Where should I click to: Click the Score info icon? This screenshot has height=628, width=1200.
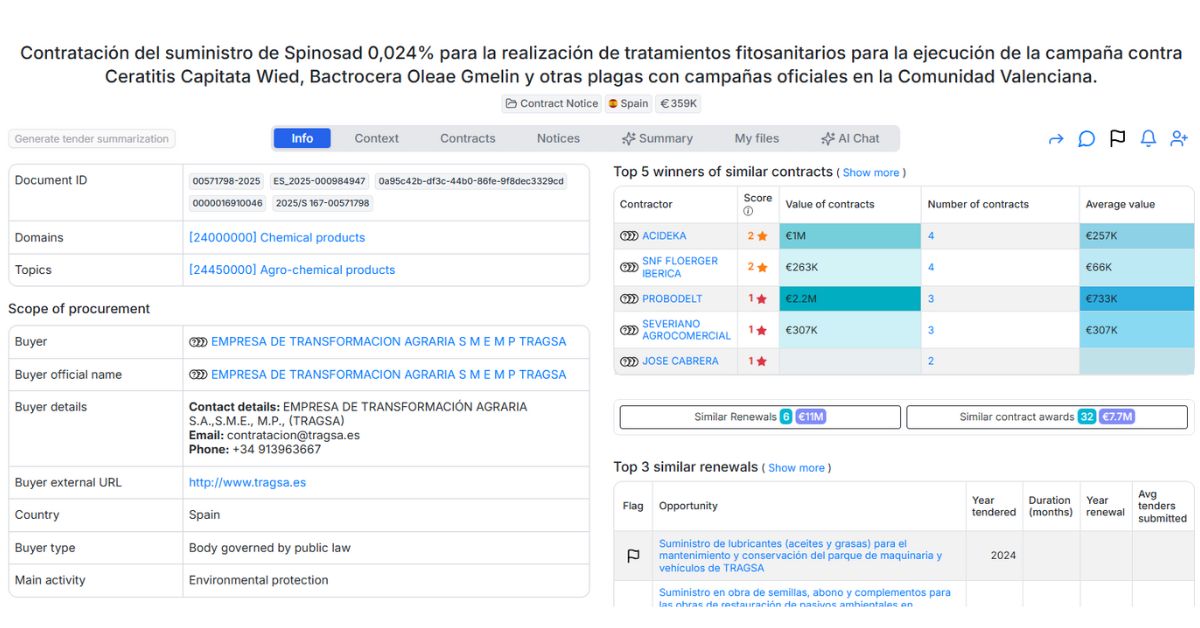[x=747, y=212]
